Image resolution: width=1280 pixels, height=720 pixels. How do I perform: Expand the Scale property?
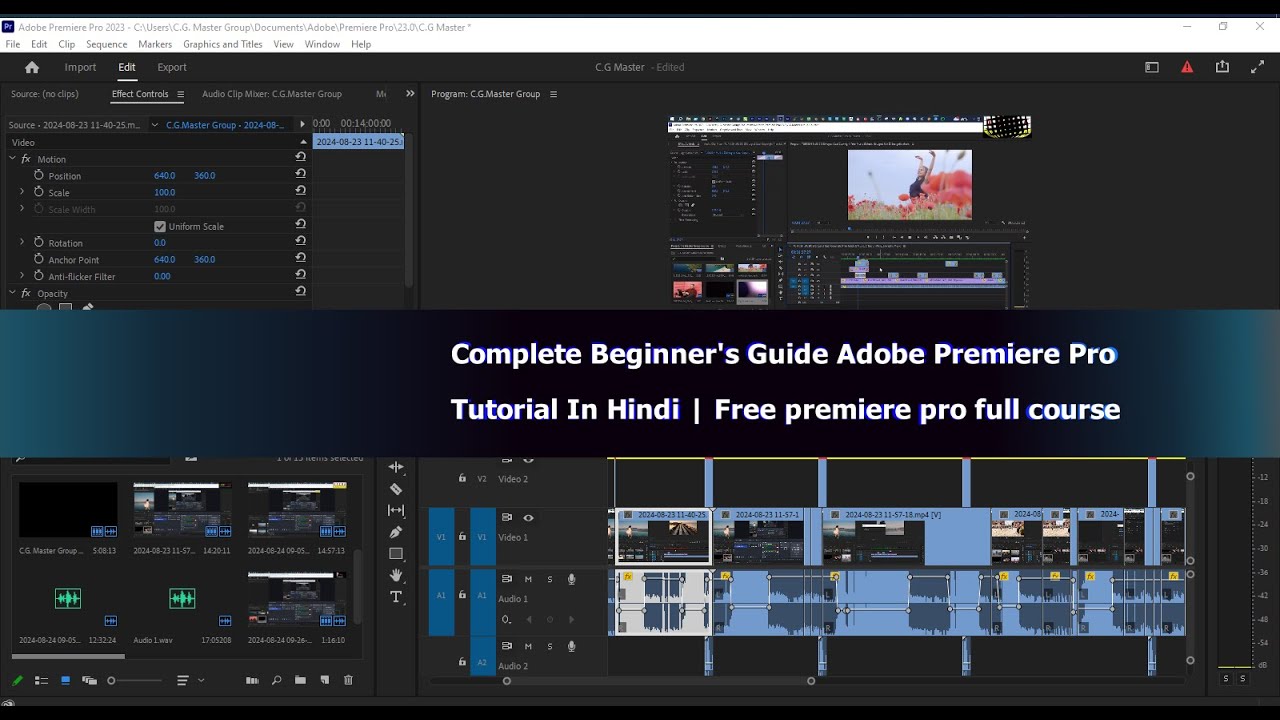[x=22, y=192]
